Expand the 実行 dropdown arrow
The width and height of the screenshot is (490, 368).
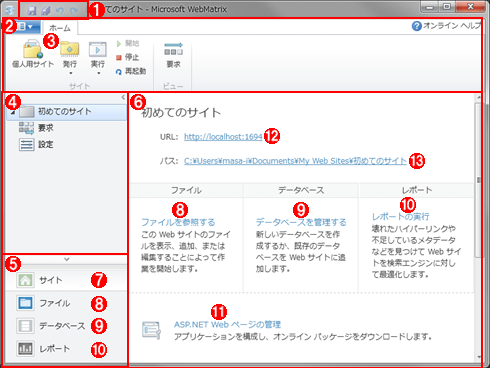pos(99,73)
